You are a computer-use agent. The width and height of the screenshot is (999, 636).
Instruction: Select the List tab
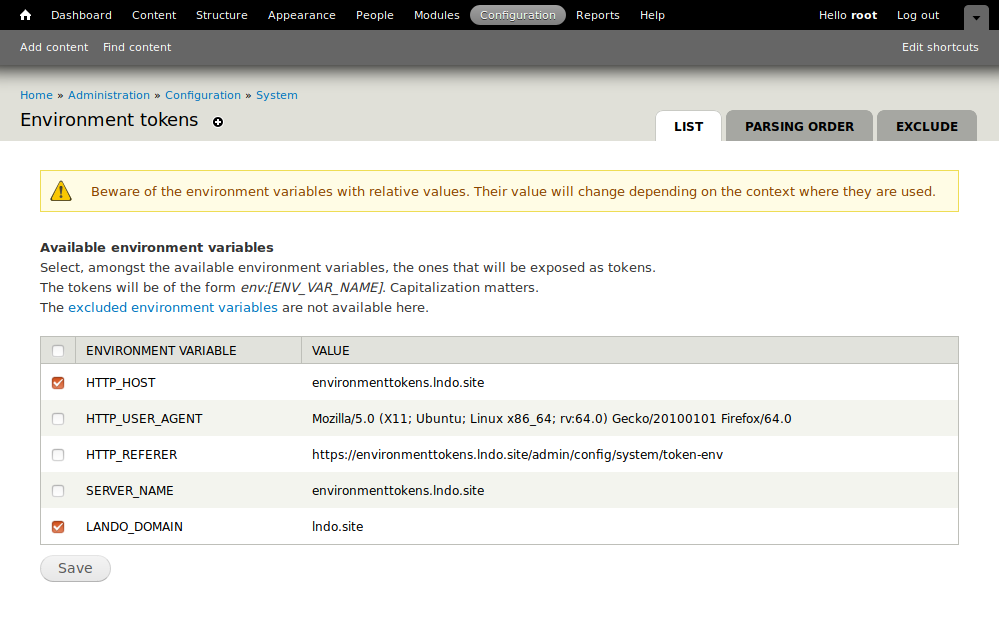click(x=688, y=127)
